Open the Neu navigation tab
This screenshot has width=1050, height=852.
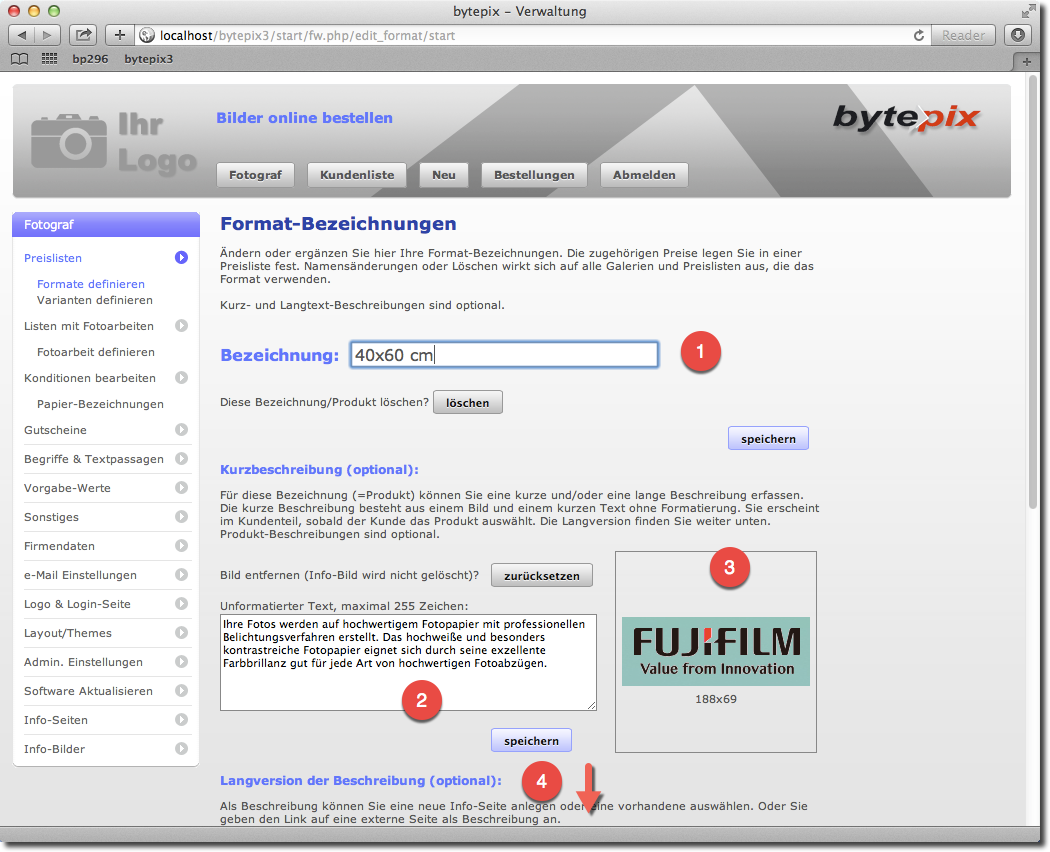(x=444, y=175)
